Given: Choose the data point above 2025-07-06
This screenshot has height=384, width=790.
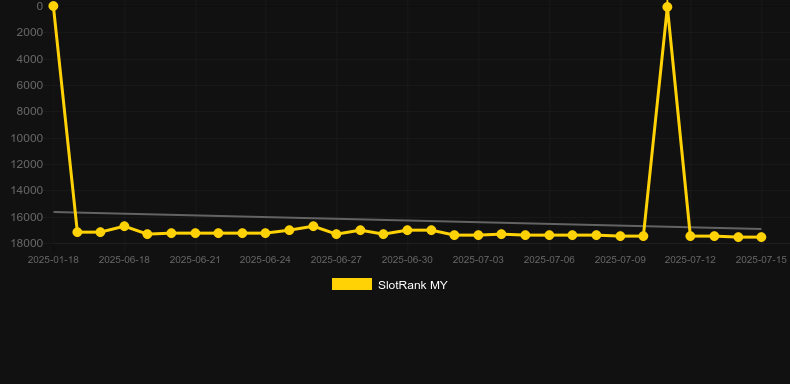Looking at the screenshot, I should tap(549, 235).
